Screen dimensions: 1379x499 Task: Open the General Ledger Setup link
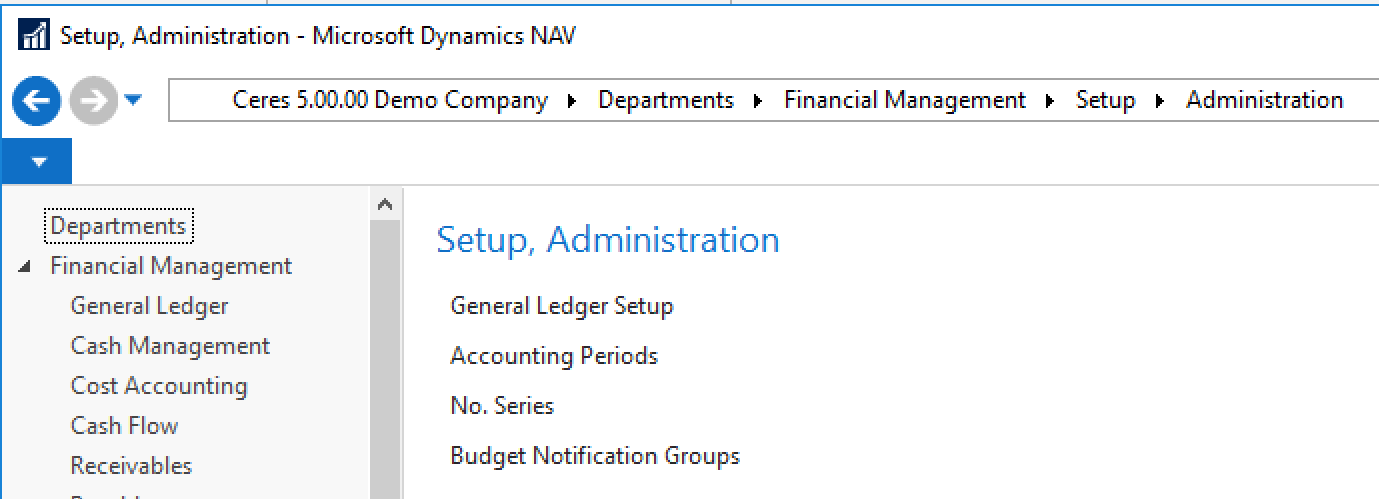[562, 306]
